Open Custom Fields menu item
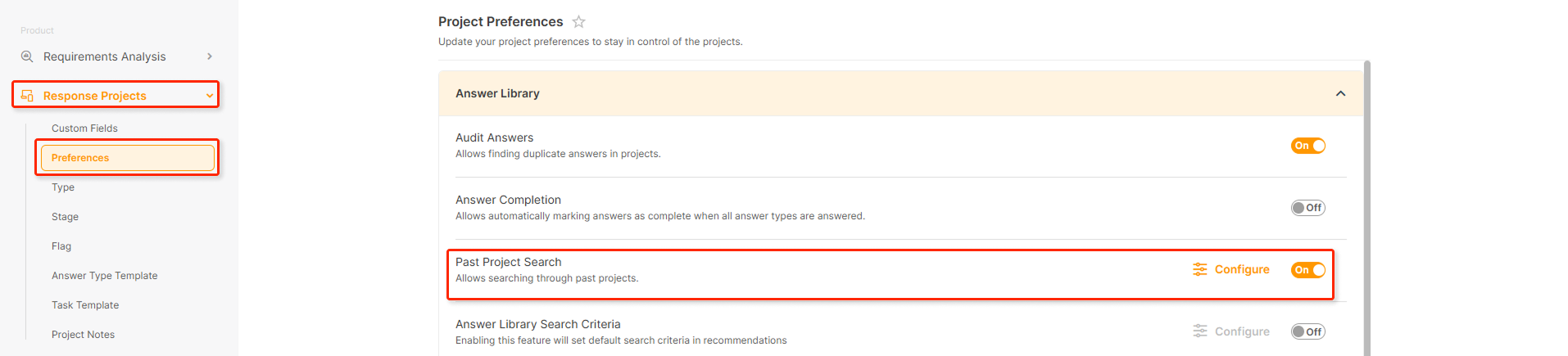 click(x=84, y=128)
